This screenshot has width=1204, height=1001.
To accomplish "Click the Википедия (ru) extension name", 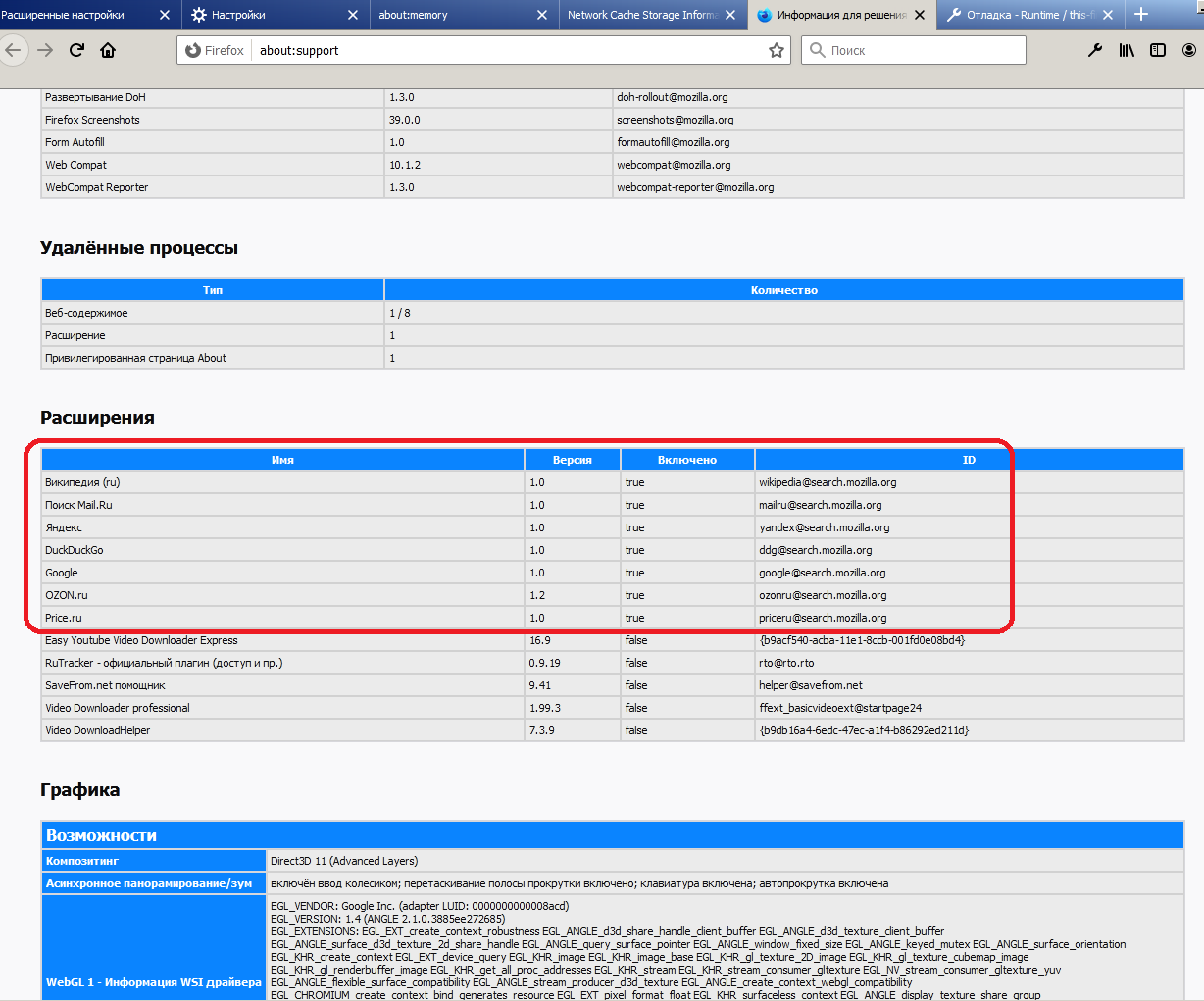I will pos(82,482).
